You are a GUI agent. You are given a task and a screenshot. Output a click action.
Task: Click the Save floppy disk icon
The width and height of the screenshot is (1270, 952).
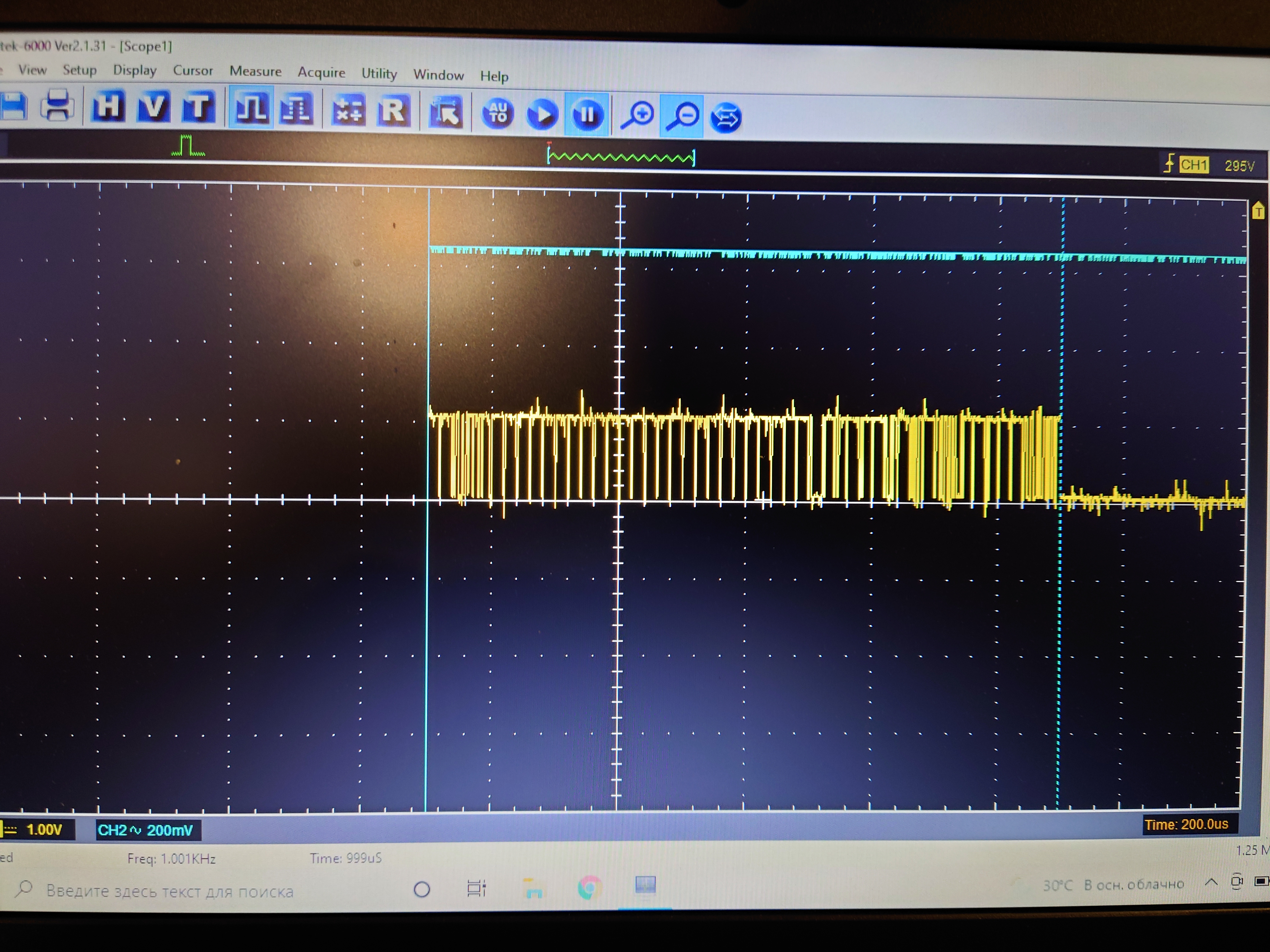pyautogui.click(x=14, y=106)
